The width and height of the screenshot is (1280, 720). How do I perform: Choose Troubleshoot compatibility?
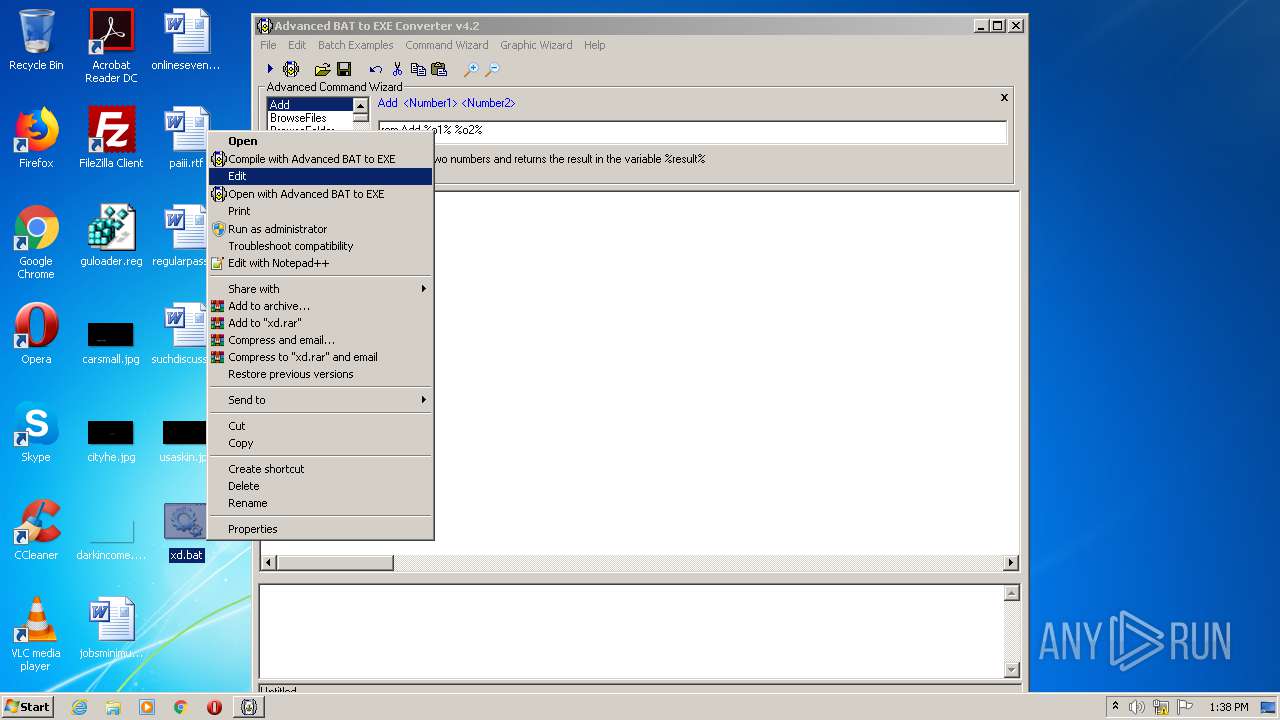click(320, 246)
